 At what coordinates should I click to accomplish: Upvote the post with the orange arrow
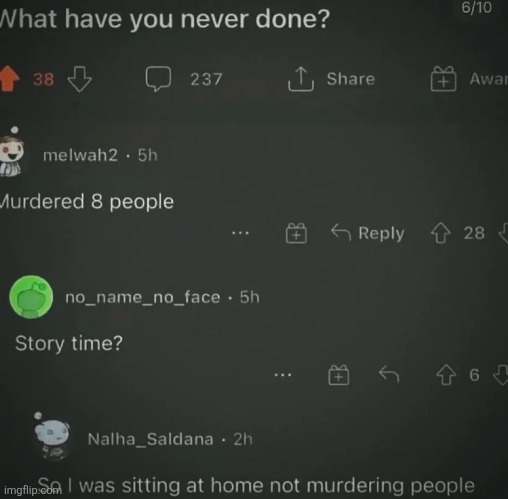(9, 79)
